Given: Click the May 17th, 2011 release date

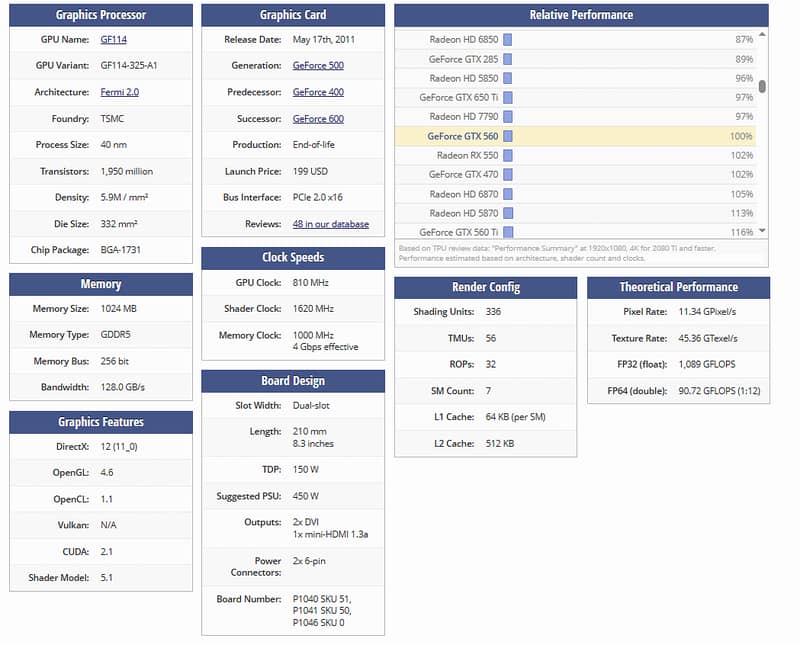Looking at the screenshot, I should tap(323, 39).
